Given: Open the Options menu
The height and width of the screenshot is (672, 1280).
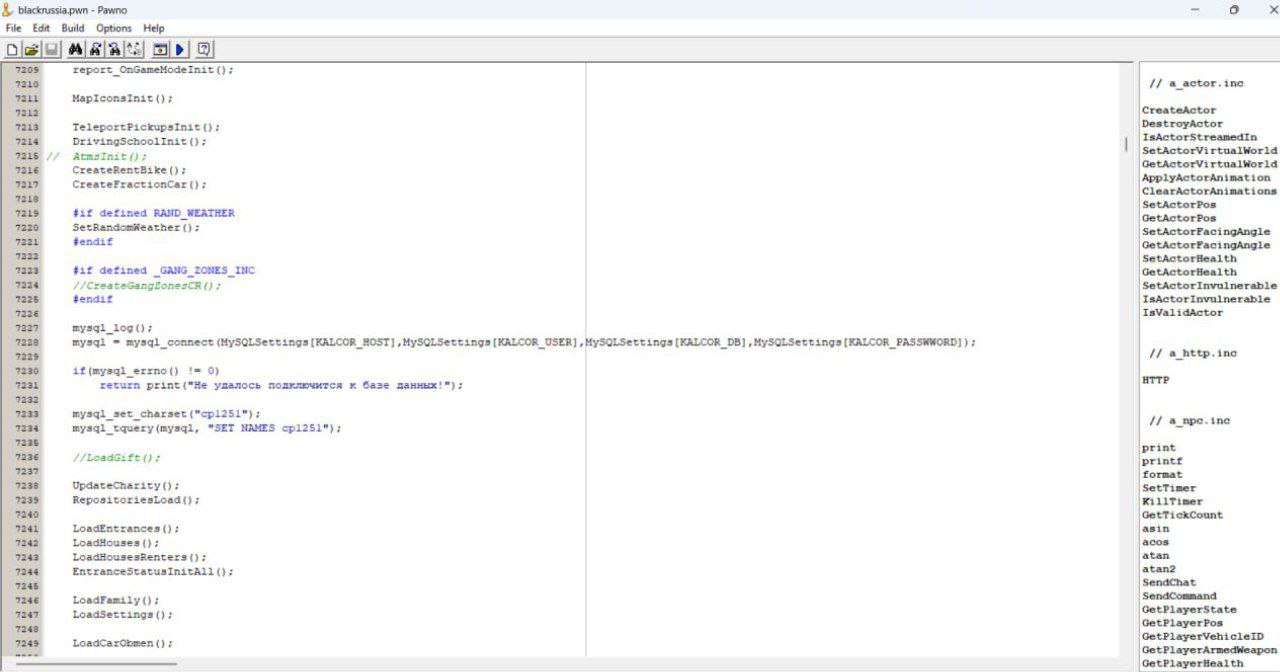Looking at the screenshot, I should 114,28.
